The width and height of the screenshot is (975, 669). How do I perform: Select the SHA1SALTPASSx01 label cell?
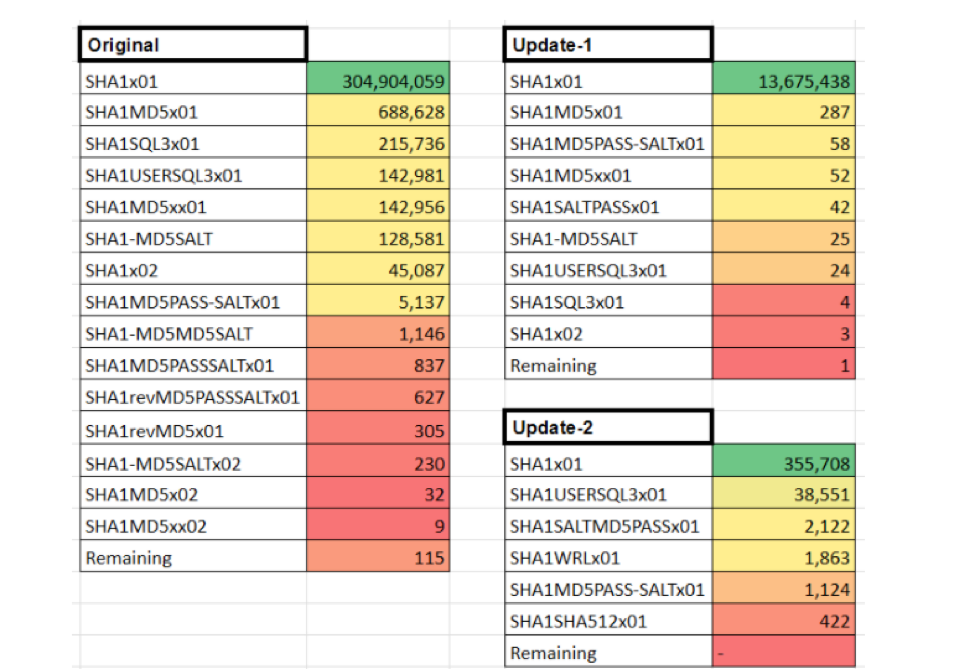pyautogui.click(x=608, y=208)
